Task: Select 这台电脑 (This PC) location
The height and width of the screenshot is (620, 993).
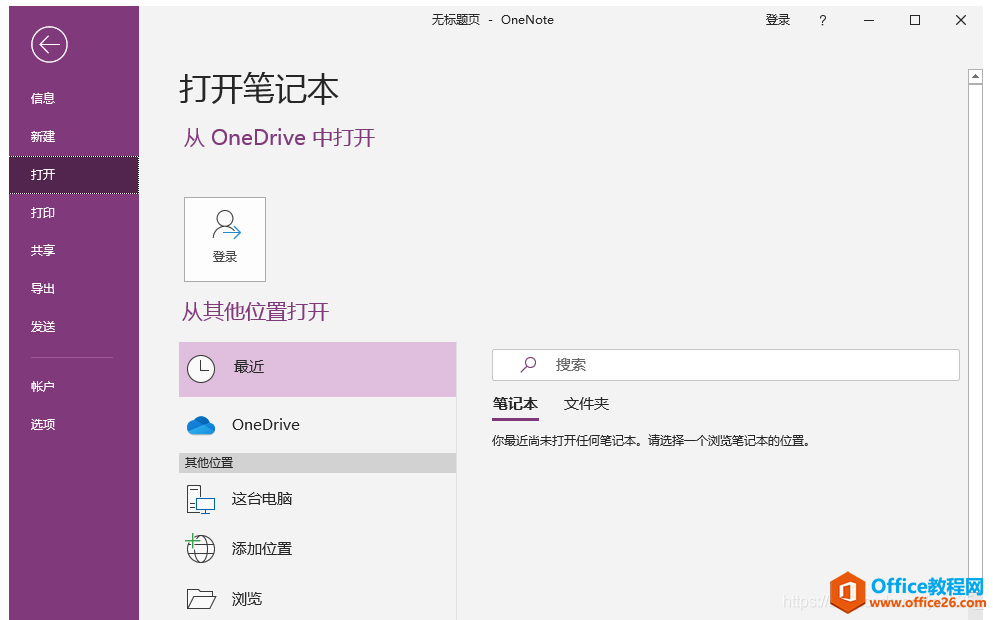Action: click(x=199, y=498)
